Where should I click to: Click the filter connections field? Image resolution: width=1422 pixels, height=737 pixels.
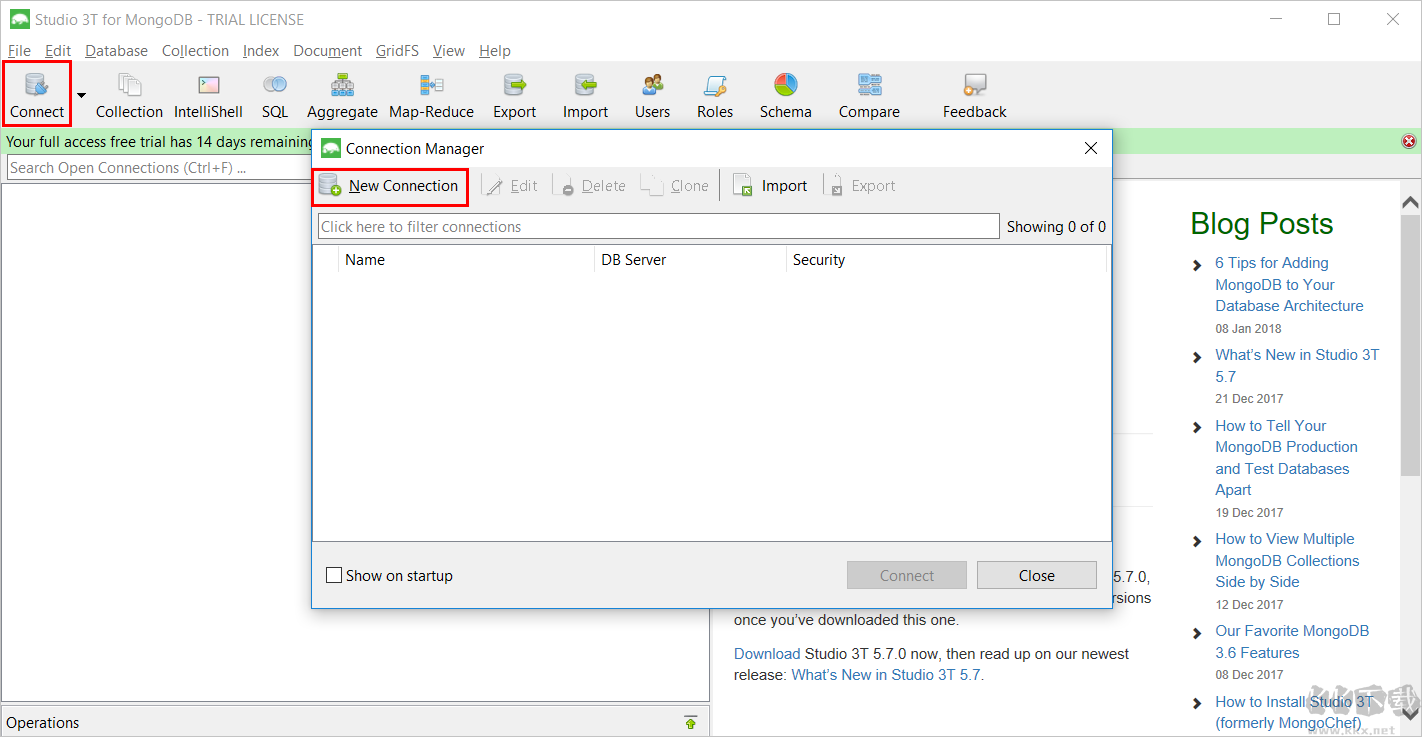click(x=658, y=227)
